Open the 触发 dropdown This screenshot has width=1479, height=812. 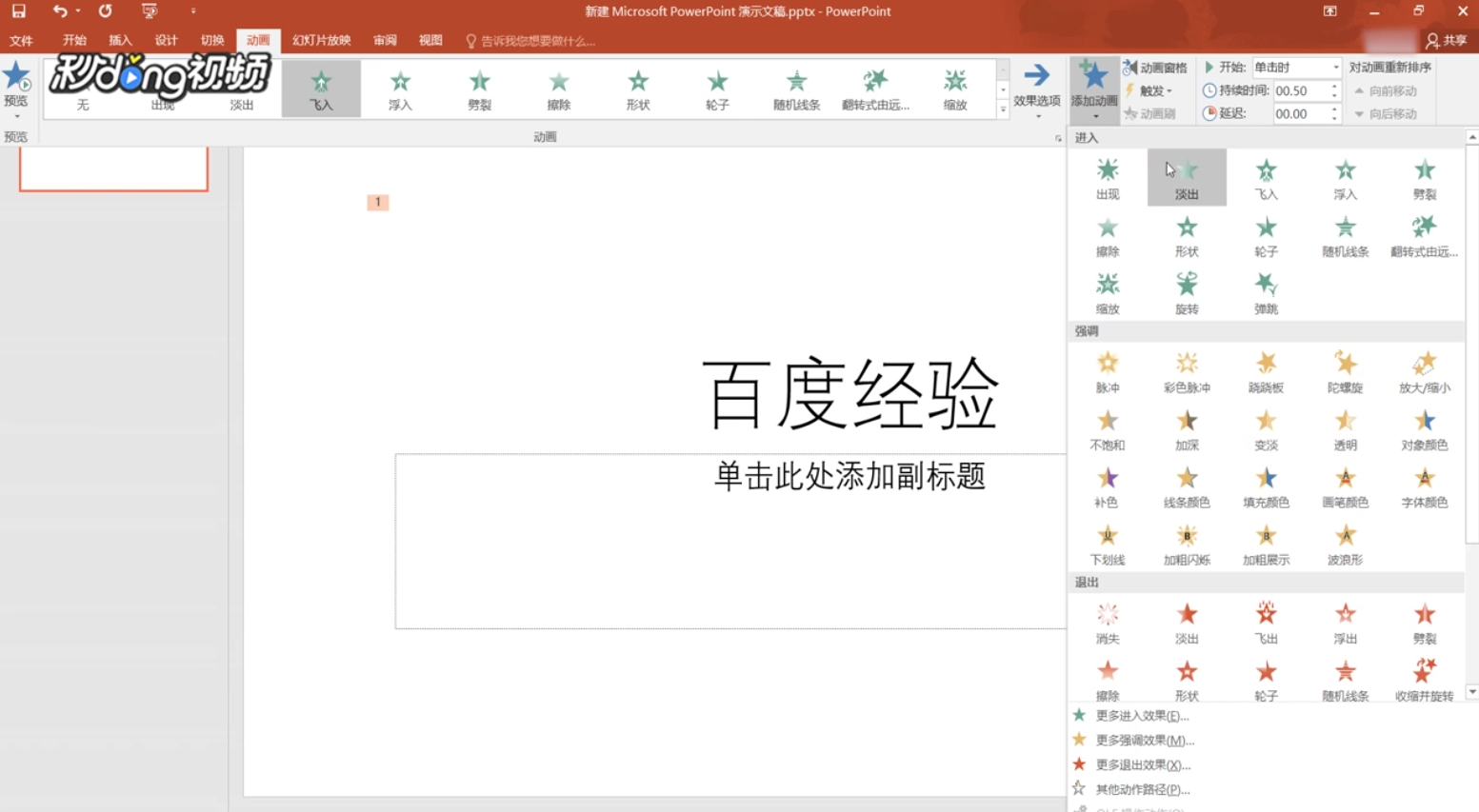1149,90
